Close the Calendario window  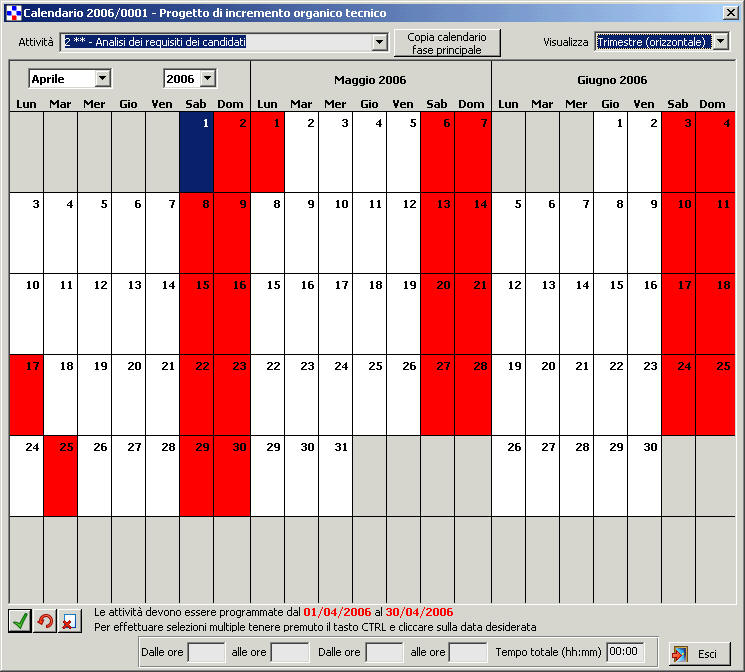coord(731,12)
